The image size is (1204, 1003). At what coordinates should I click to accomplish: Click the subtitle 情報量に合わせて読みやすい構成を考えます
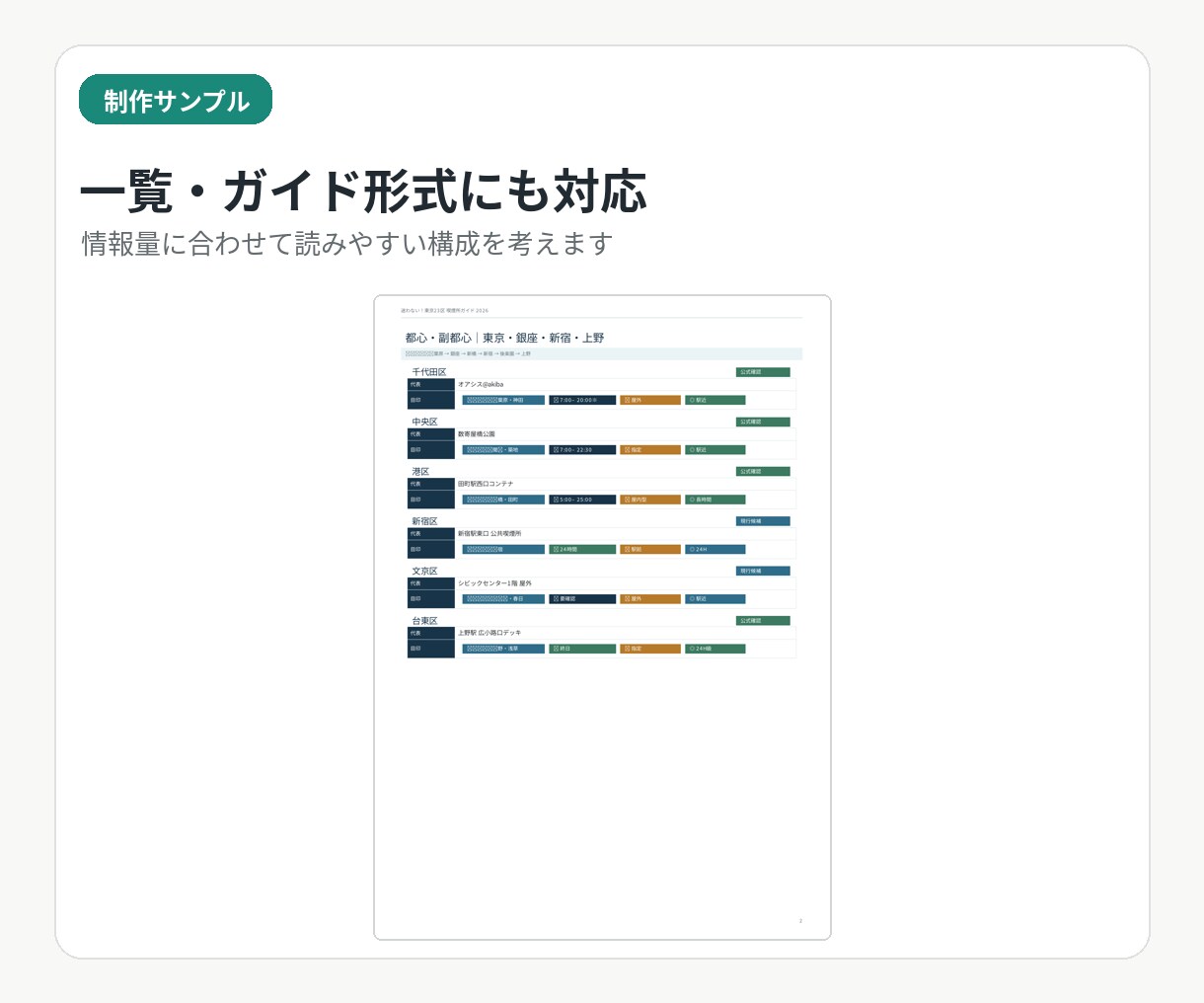click(347, 244)
